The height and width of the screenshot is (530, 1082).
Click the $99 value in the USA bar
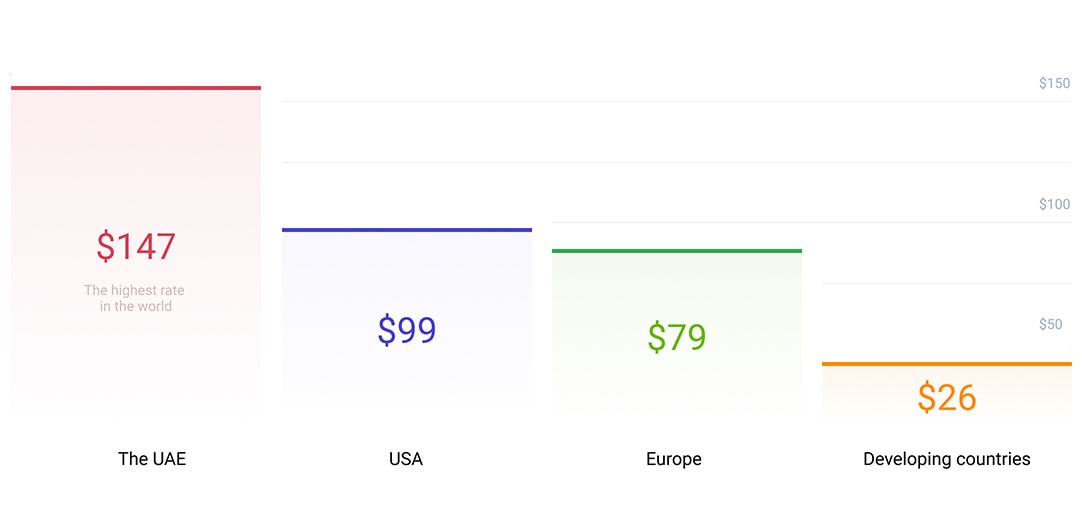coord(406,330)
